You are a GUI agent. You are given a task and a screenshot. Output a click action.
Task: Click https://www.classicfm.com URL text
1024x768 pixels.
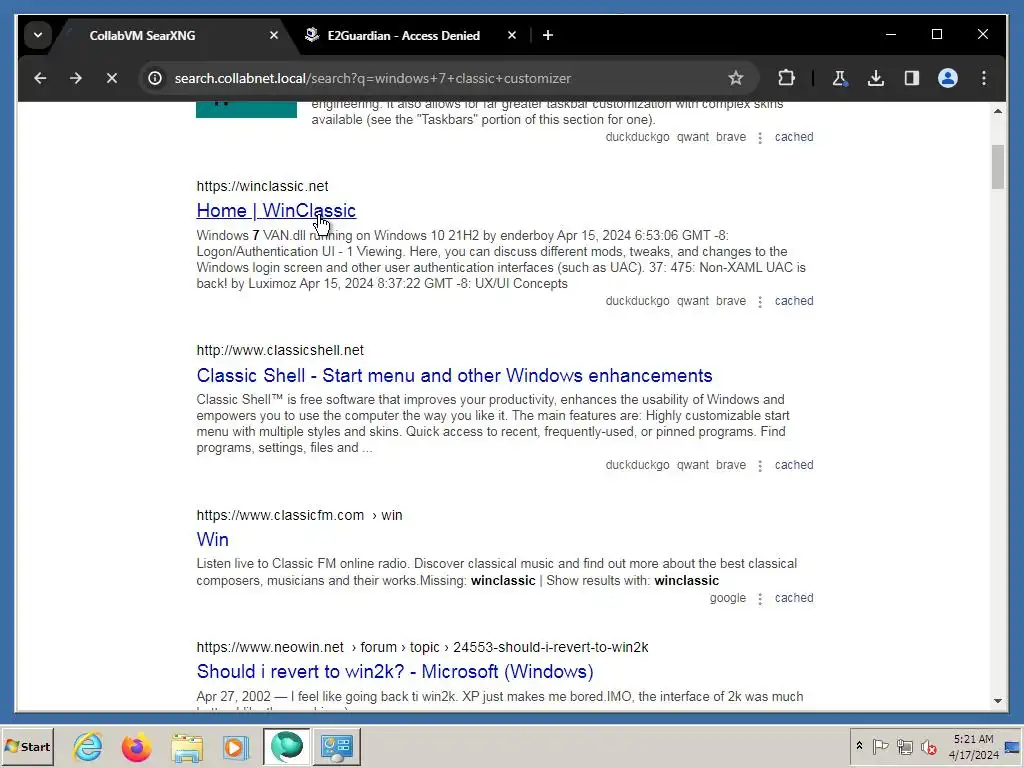pos(280,515)
